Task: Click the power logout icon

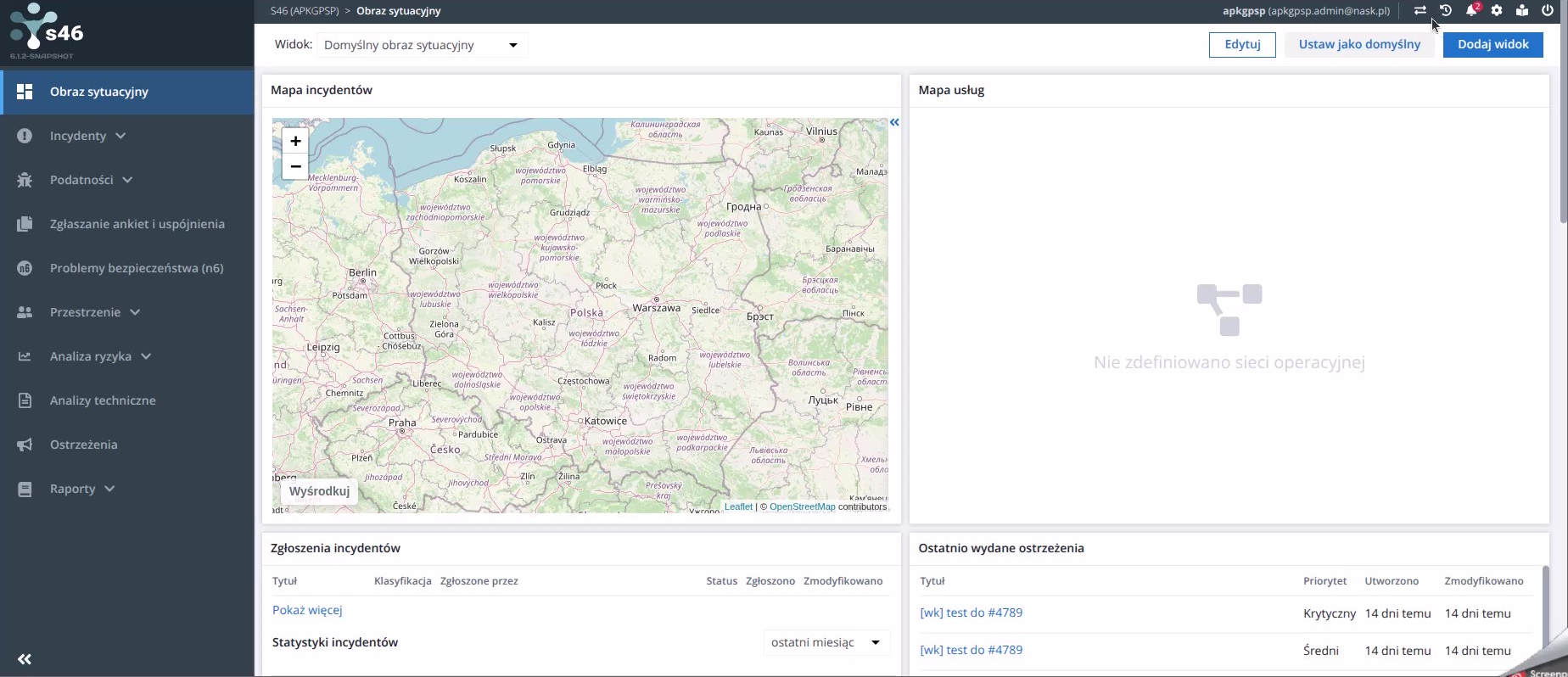Action: point(1548,11)
